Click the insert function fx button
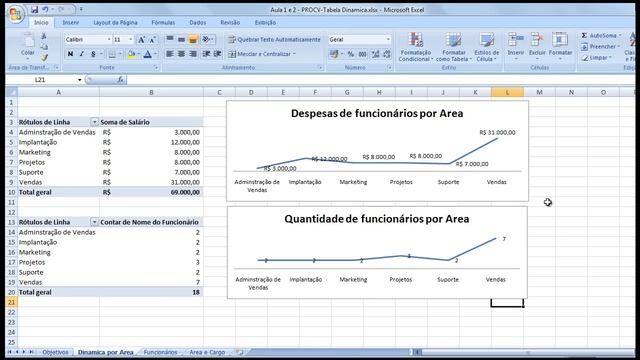The width and height of the screenshot is (640, 360). click(120, 80)
